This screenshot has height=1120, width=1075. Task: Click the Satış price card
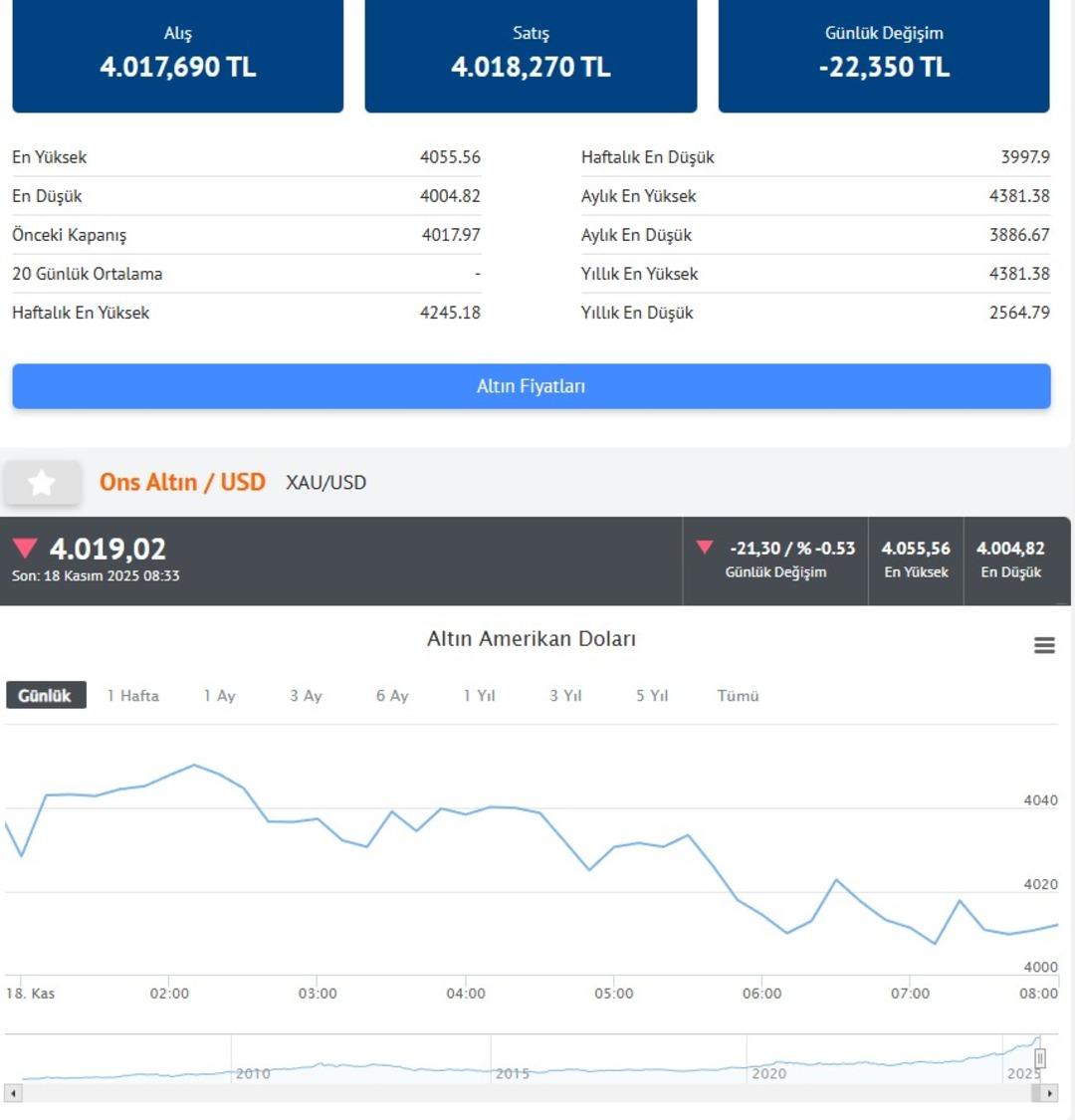click(x=531, y=56)
